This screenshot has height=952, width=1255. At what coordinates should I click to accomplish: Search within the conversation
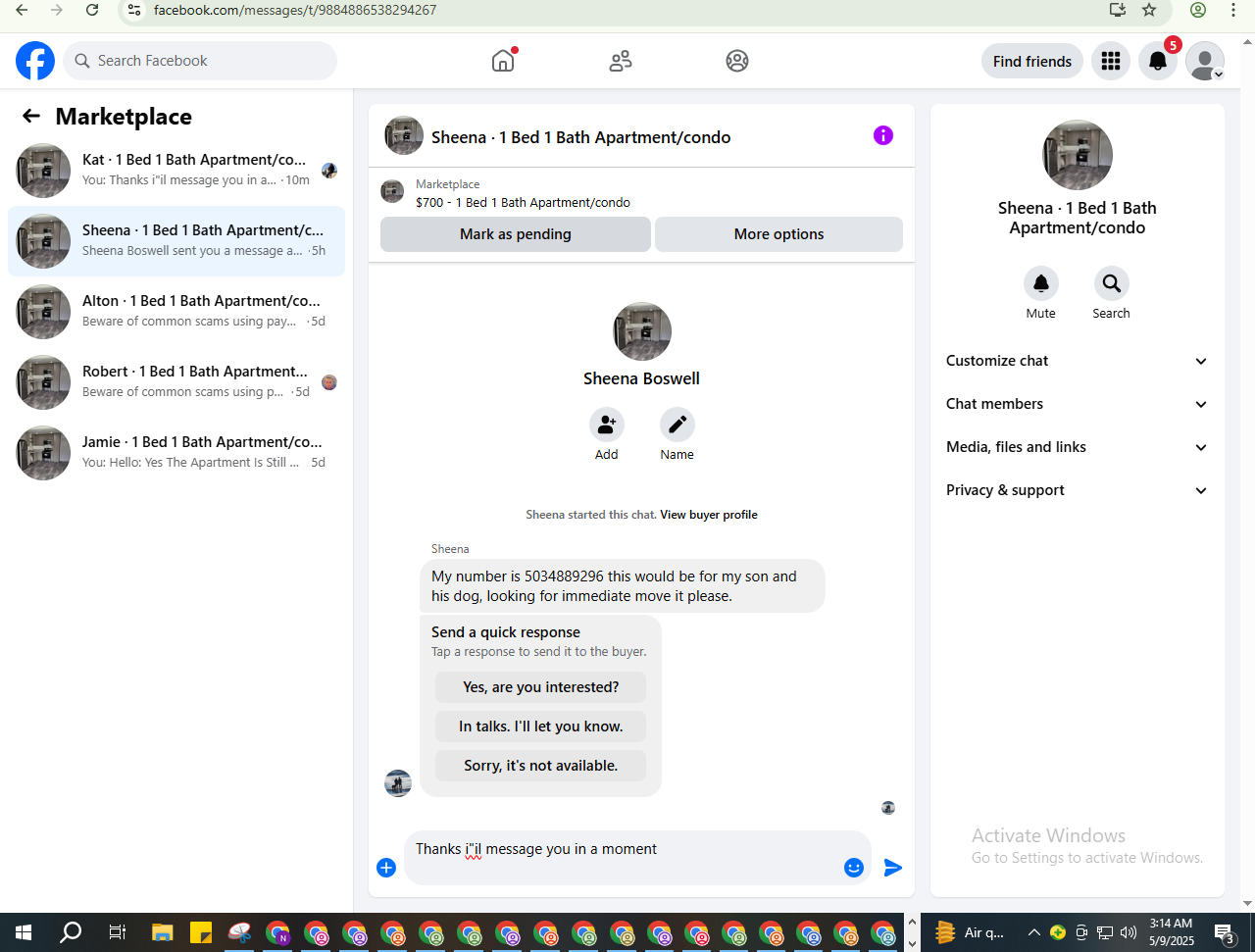point(1112,283)
